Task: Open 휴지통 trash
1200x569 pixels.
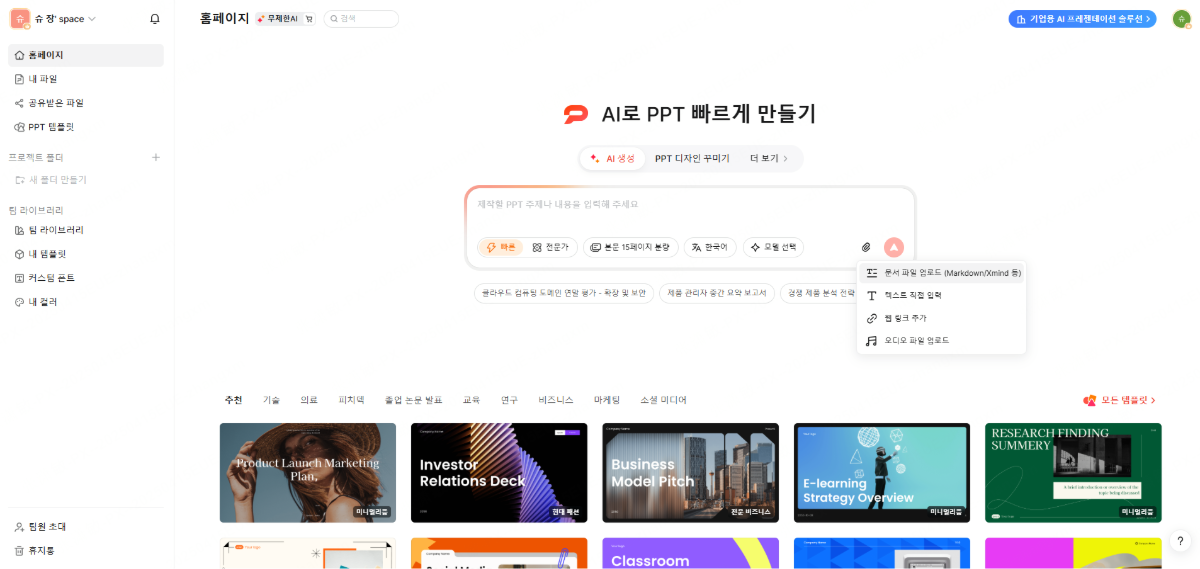Action: (x=86, y=550)
